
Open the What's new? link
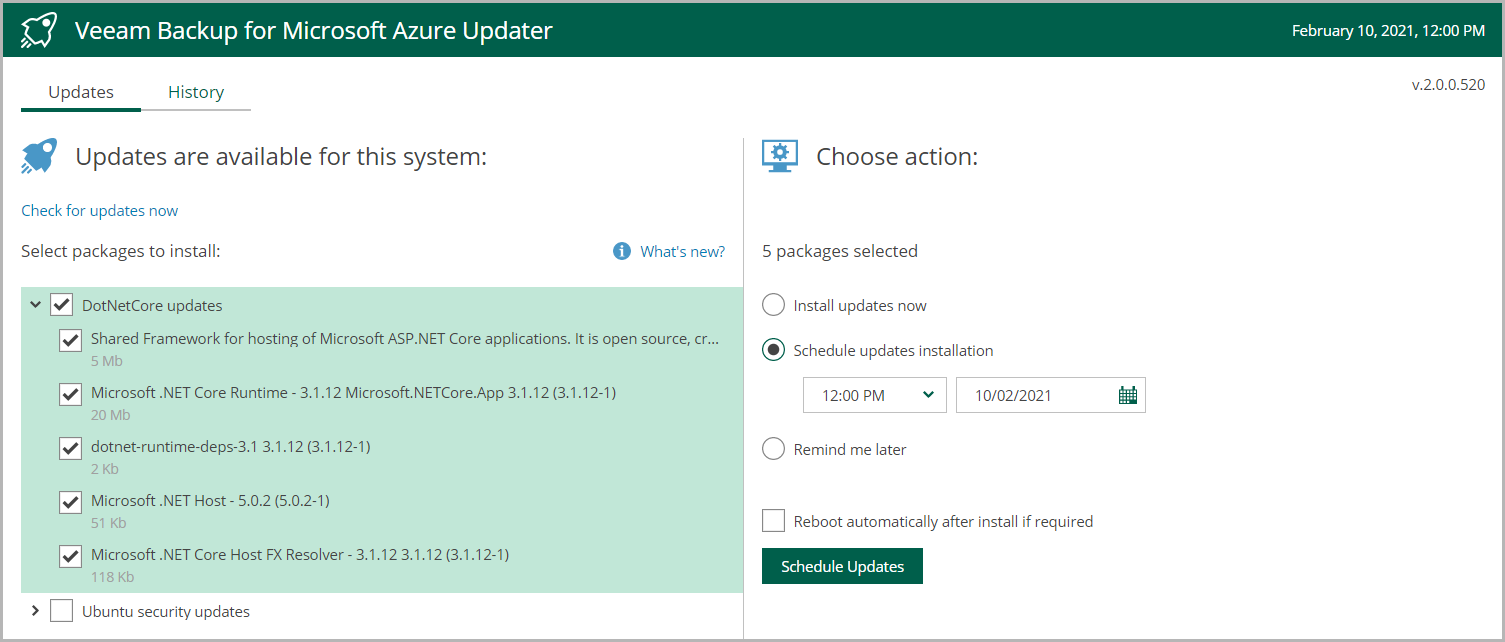683,251
